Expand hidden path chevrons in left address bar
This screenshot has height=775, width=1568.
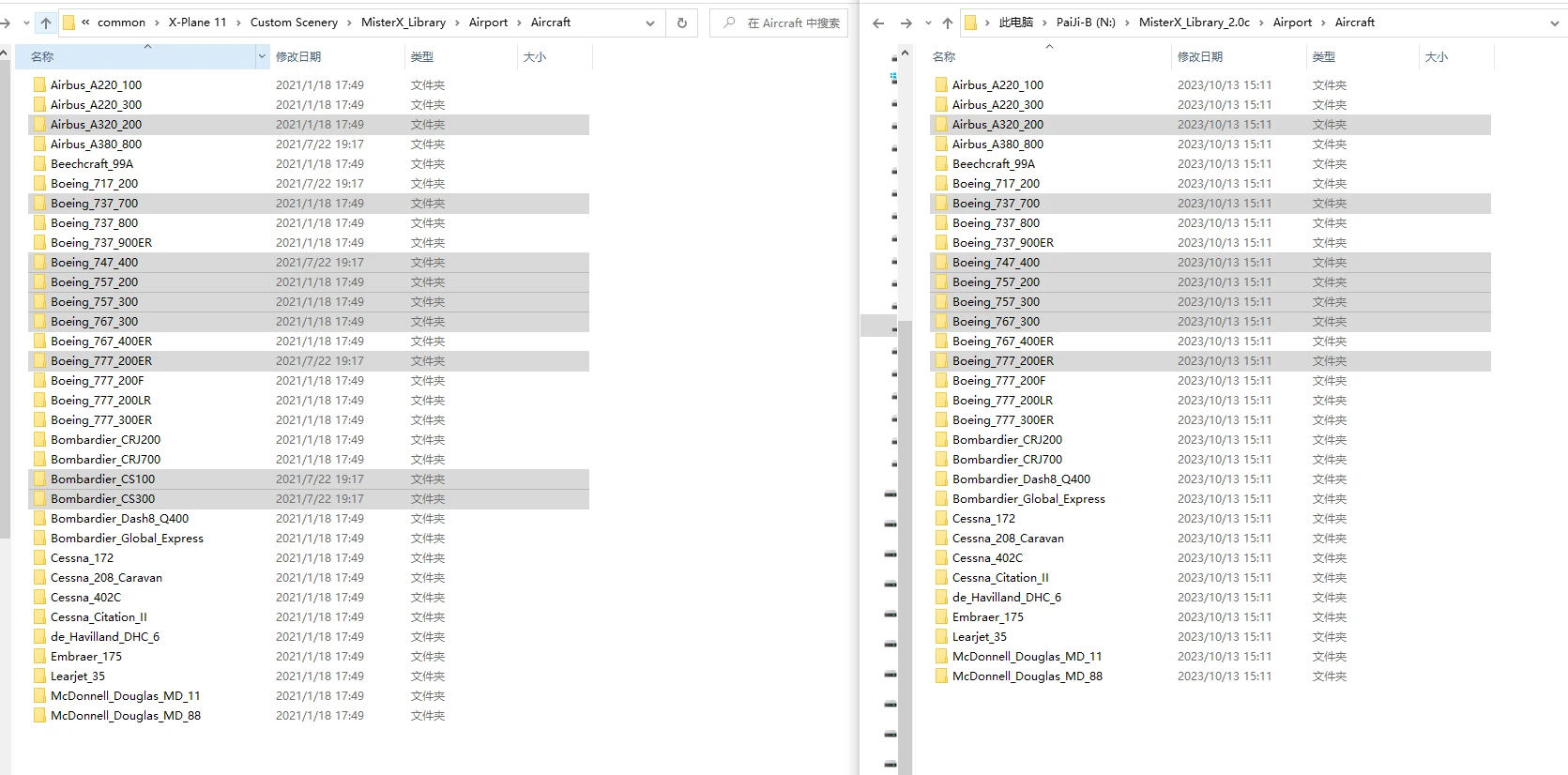(x=85, y=23)
